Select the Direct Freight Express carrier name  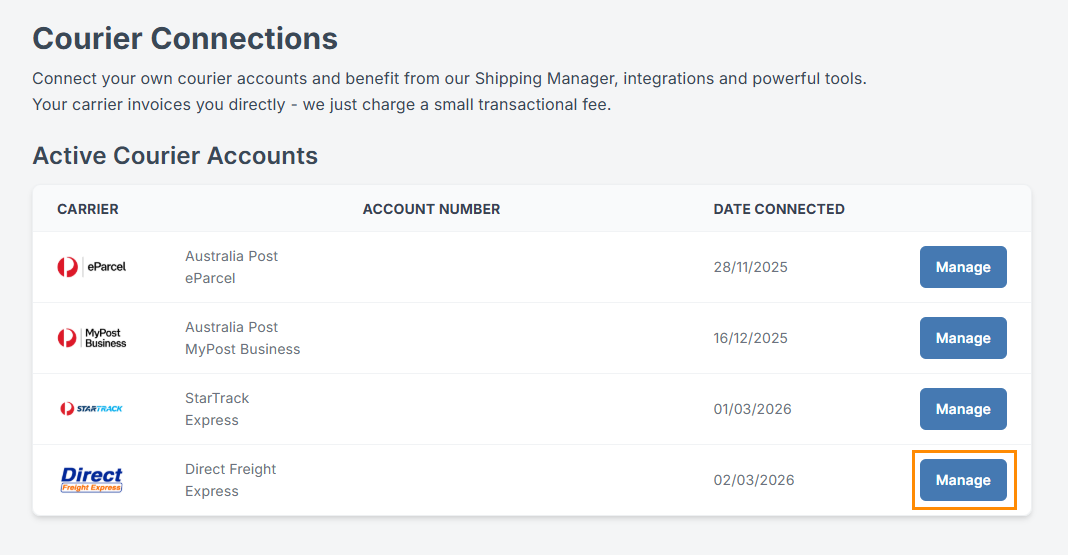coord(230,480)
